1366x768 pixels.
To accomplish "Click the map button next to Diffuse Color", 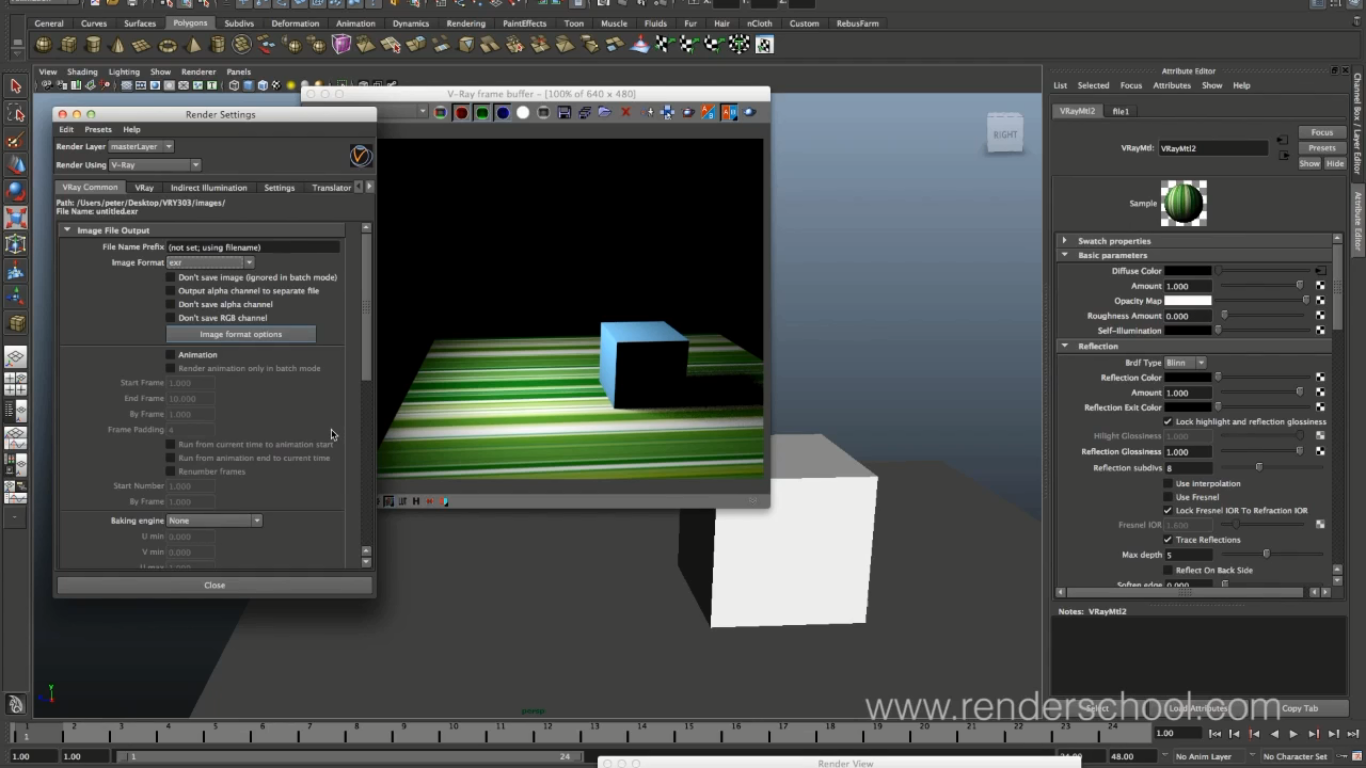I will click(x=1320, y=271).
